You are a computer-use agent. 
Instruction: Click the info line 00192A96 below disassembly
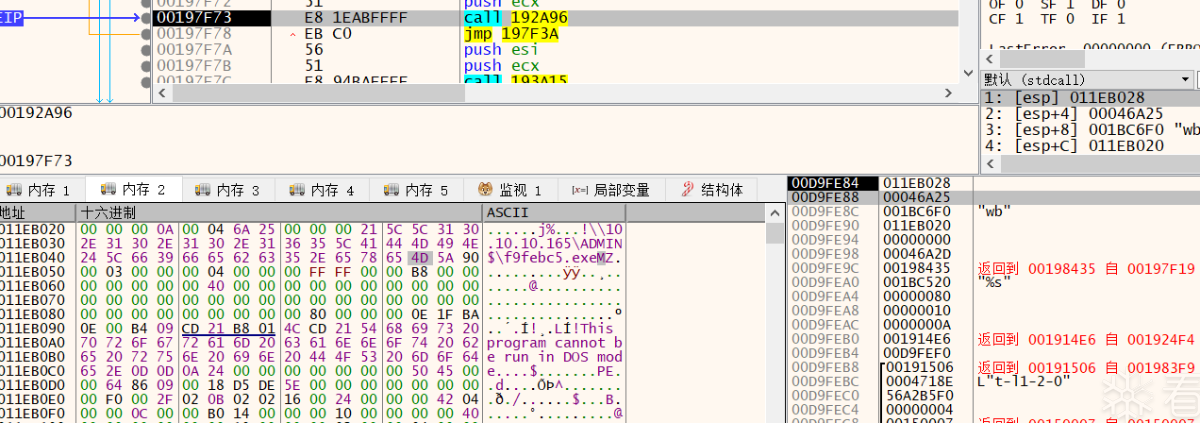36,113
